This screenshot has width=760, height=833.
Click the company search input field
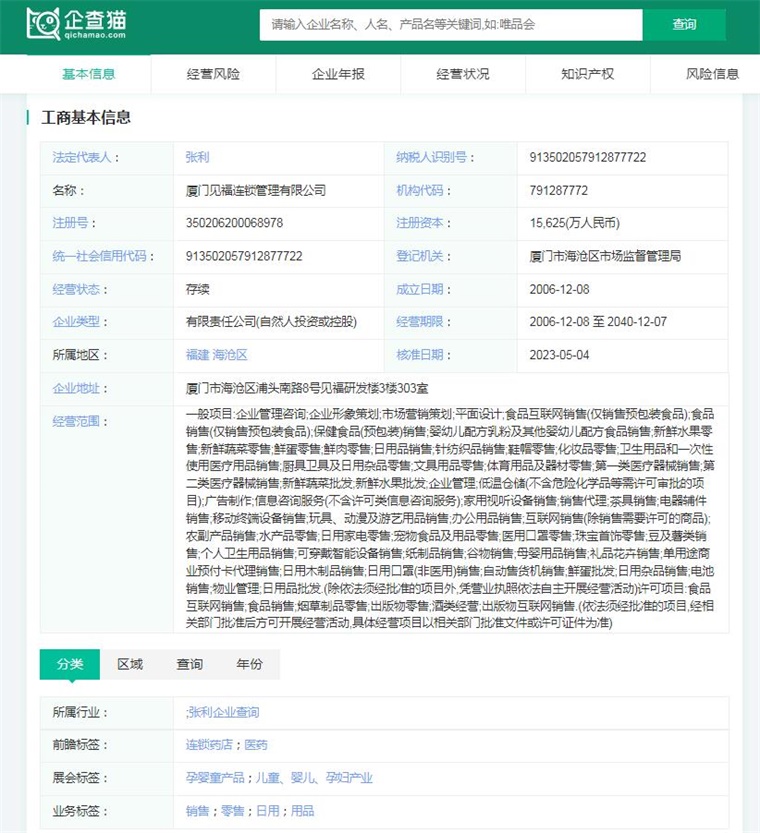450,25
